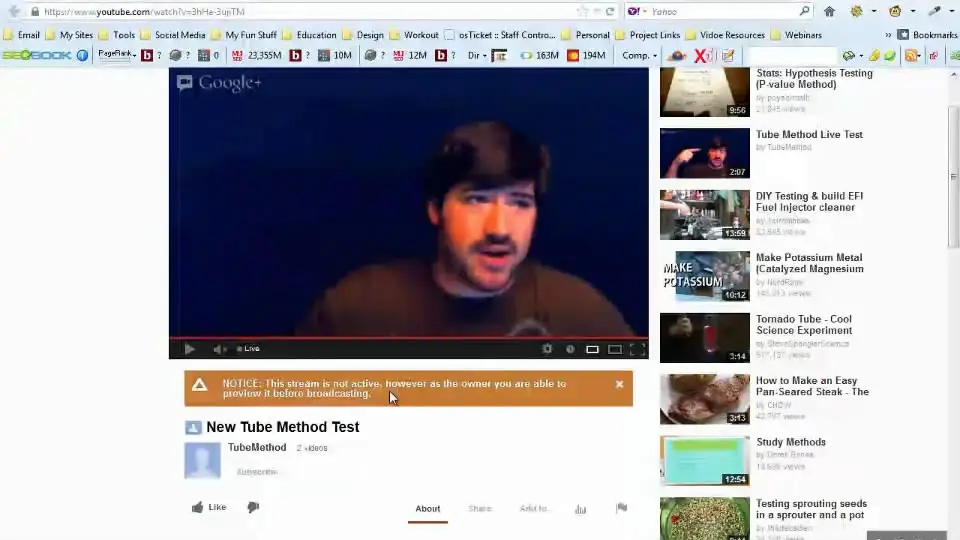Open the Education bookmark folder
This screenshot has height=540, width=960.
[x=310, y=35]
